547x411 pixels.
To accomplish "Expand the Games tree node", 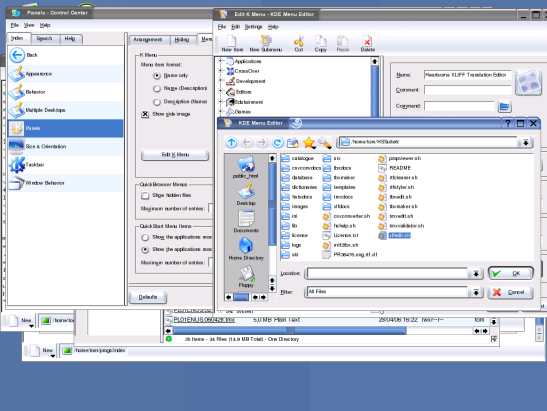I will pos(220,111).
